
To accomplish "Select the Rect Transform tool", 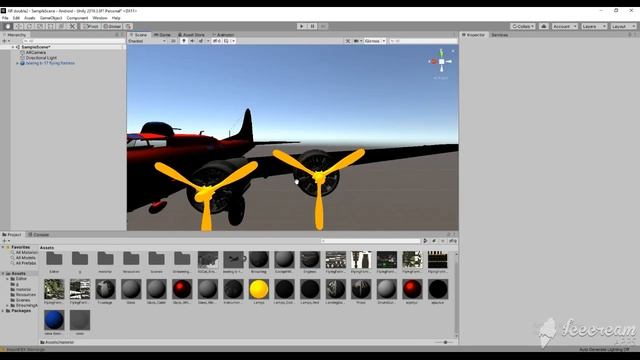I will pyautogui.click(x=51, y=26).
